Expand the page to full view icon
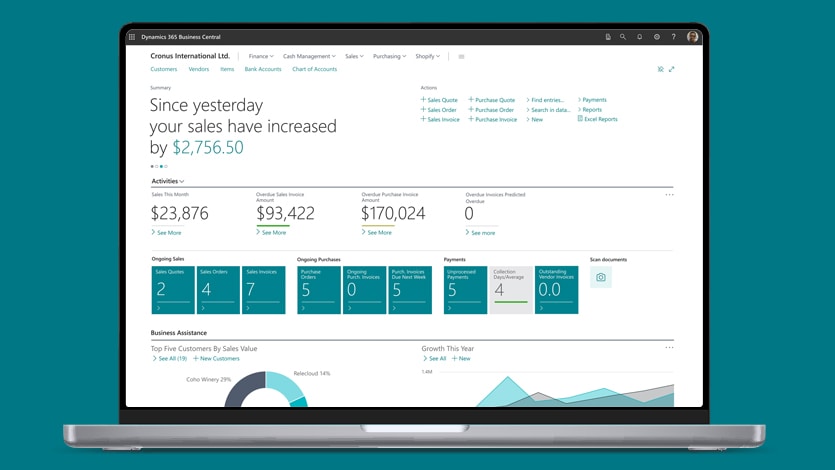Image resolution: width=835 pixels, height=470 pixels. pos(671,69)
